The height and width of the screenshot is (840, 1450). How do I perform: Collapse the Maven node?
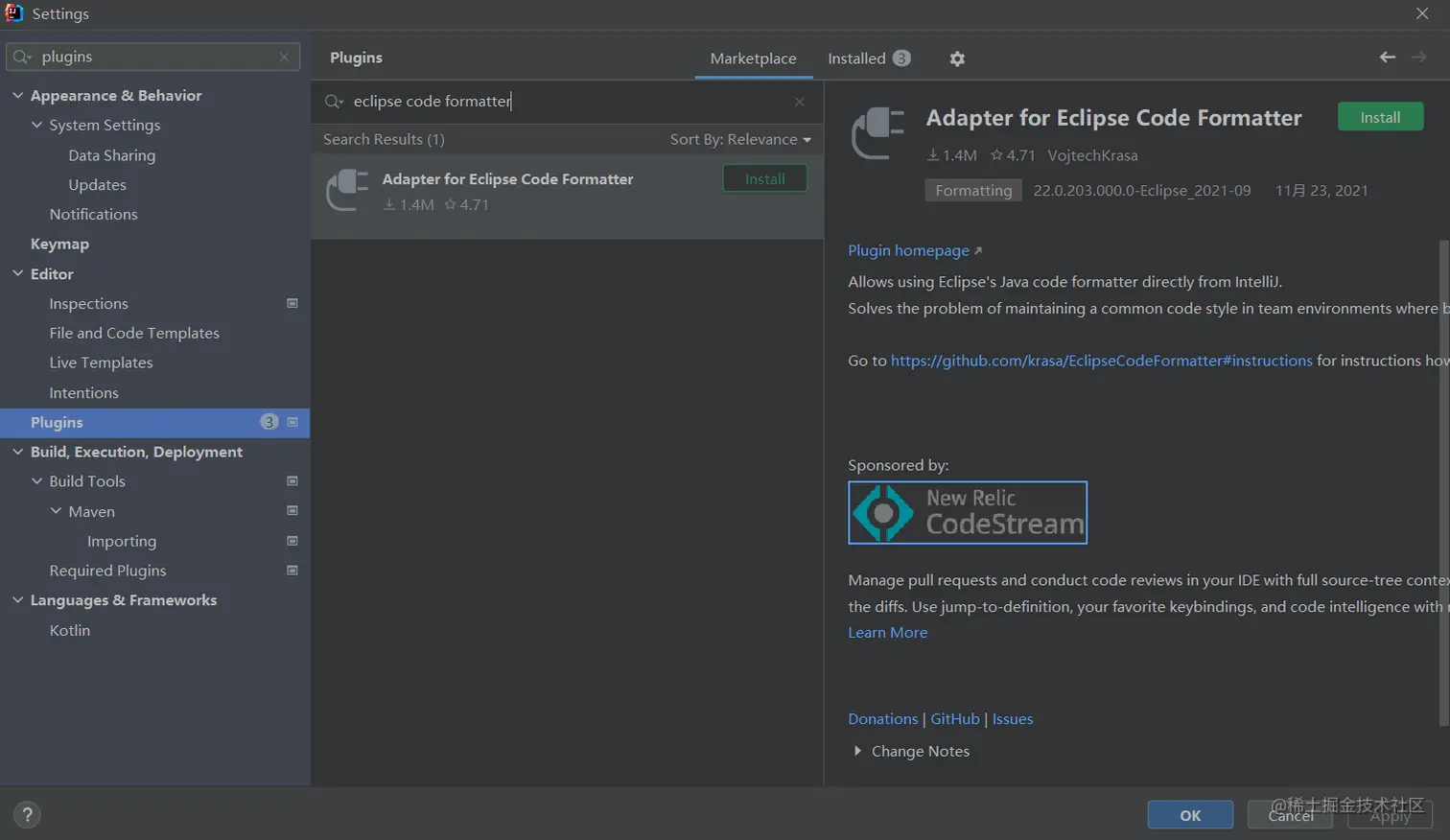click(56, 511)
